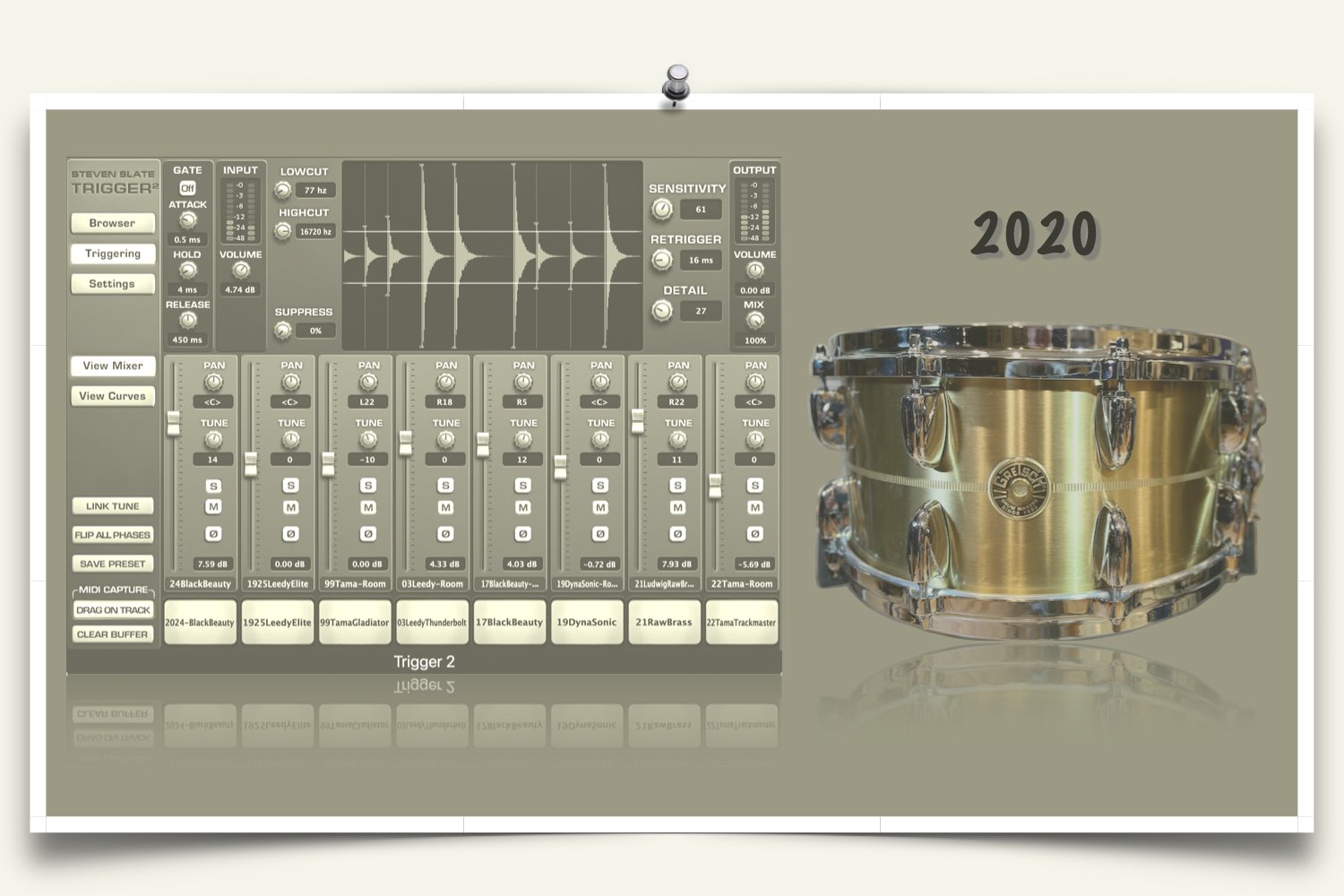Image resolution: width=1344 pixels, height=896 pixels.
Task: Open the Browser page
Action: coord(112,223)
